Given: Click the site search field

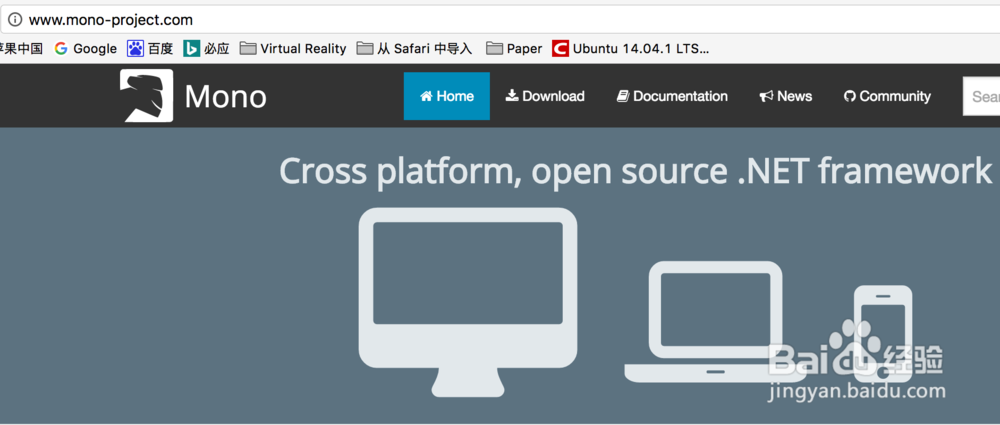Looking at the screenshot, I should point(982,96).
